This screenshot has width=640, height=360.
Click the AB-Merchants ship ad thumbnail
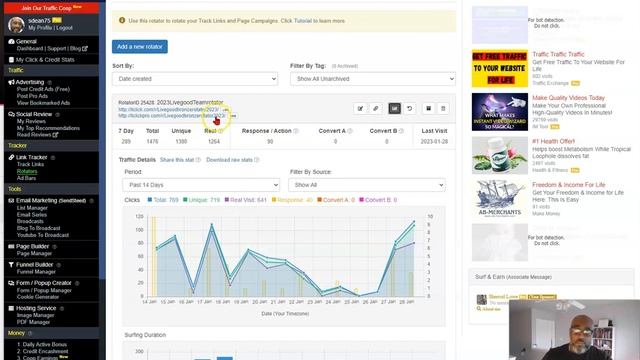[500, 199]
